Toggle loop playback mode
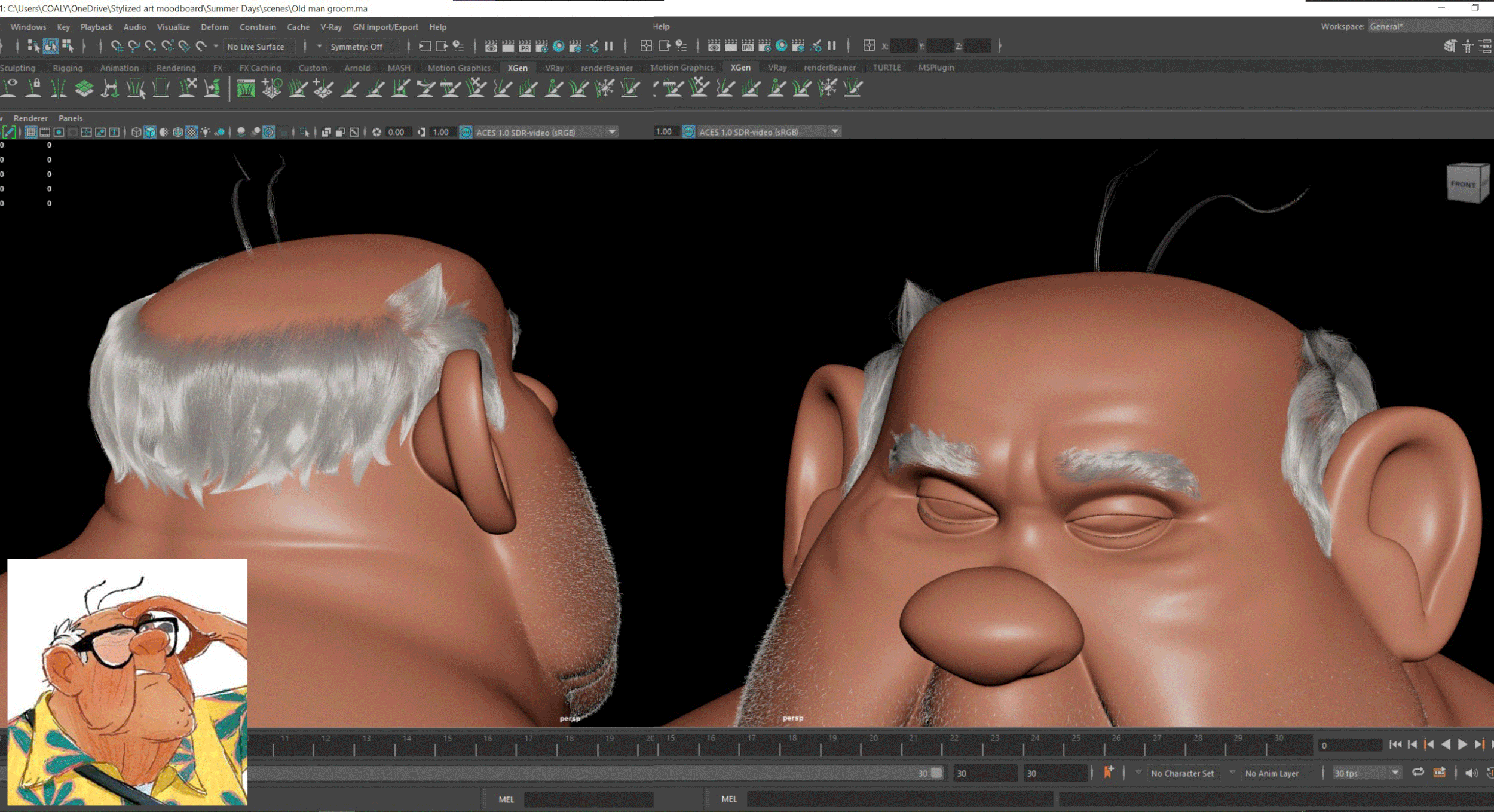 [x=1418, y=773]
